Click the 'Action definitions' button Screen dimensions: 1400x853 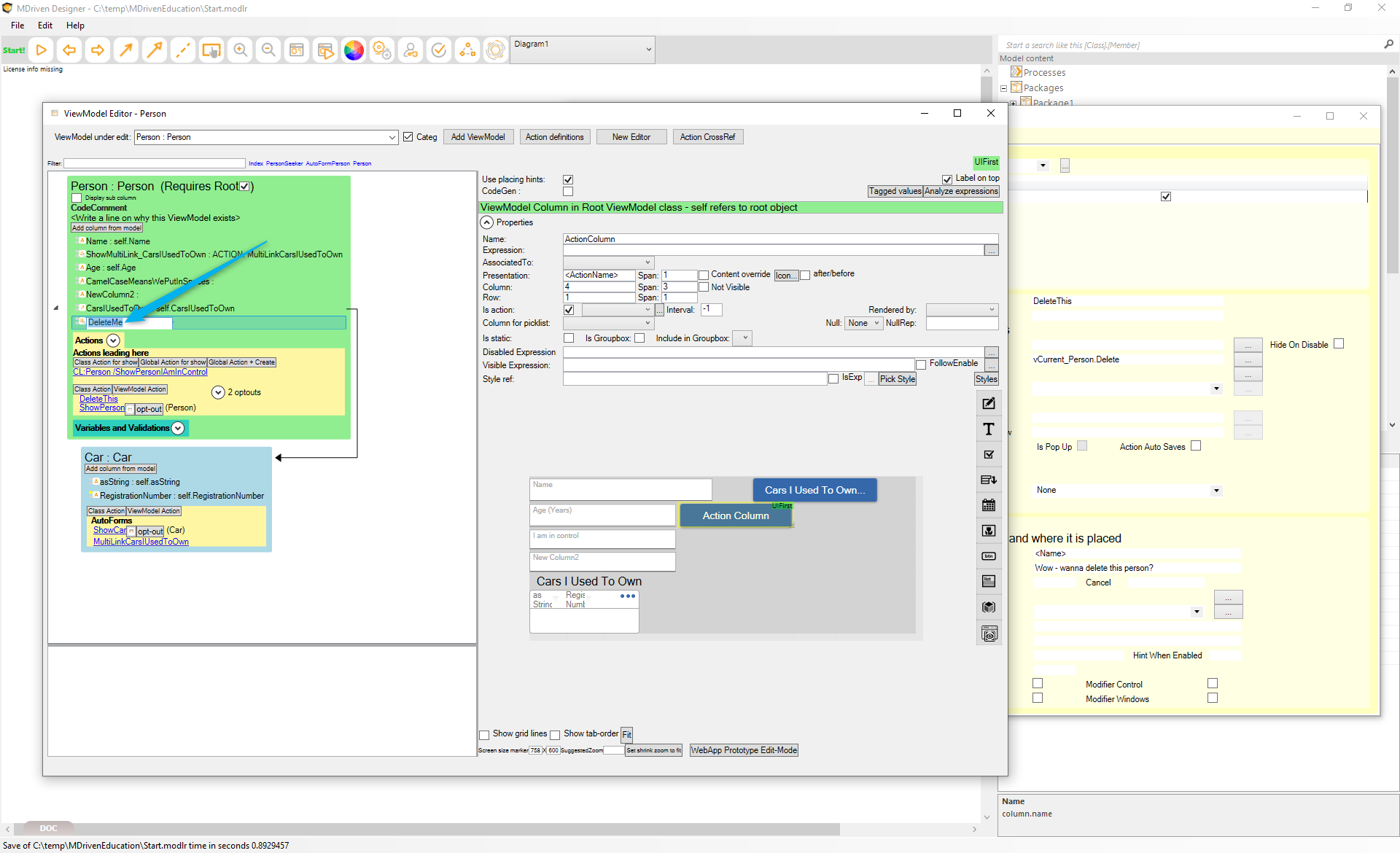[554, 137]
